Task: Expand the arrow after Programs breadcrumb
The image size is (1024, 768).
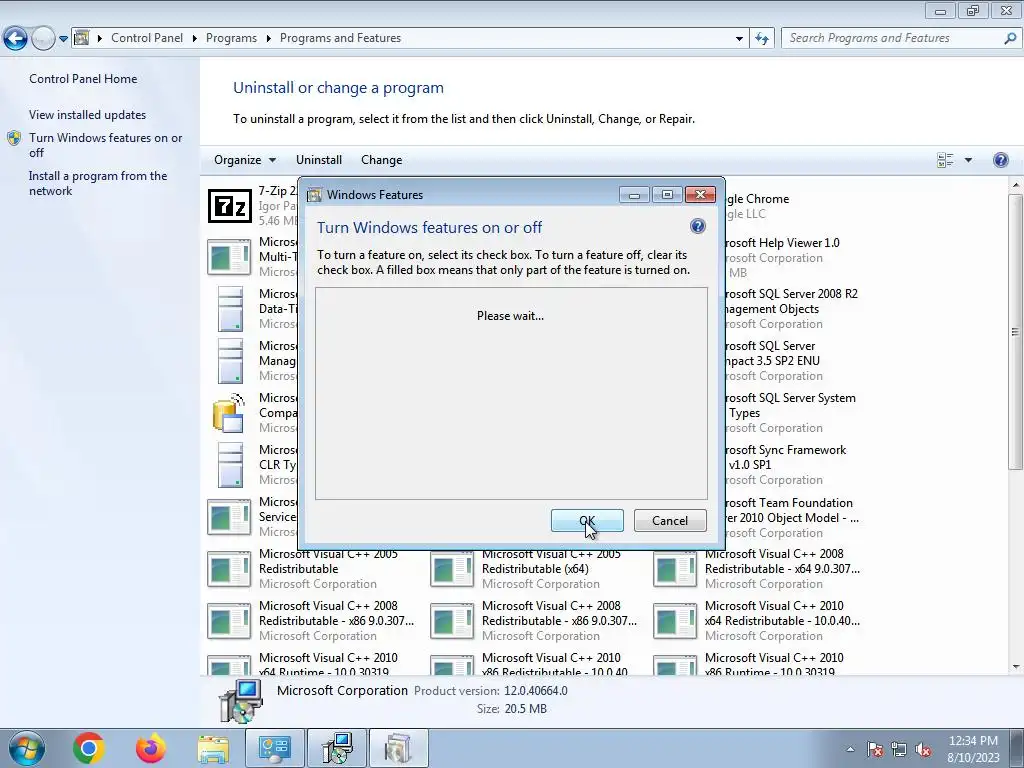Action: 268,39
